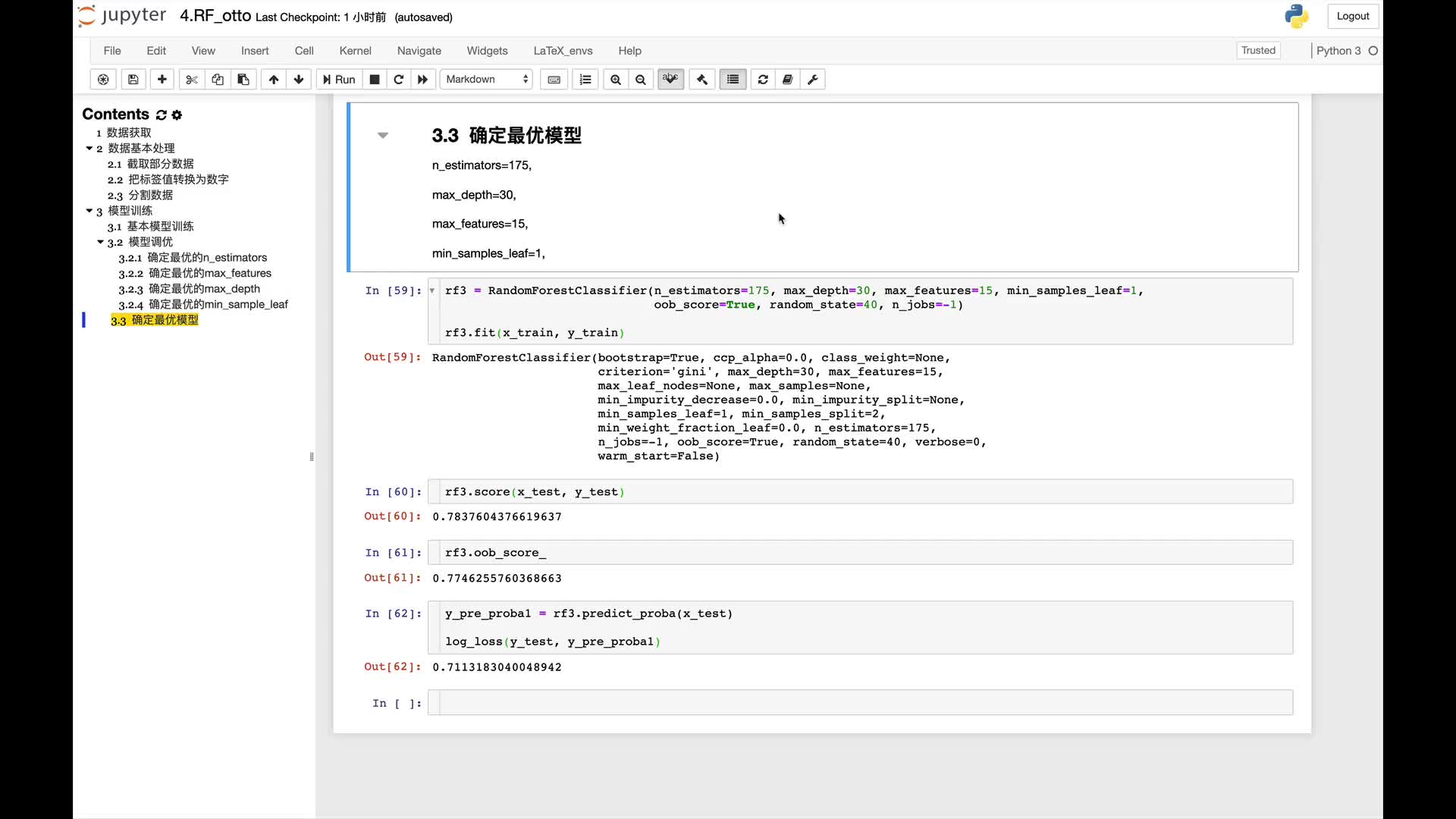Copy selected cells
The height and width of the screenshot is (819, 1456).
pyautogui.click(x=218, y=80)
